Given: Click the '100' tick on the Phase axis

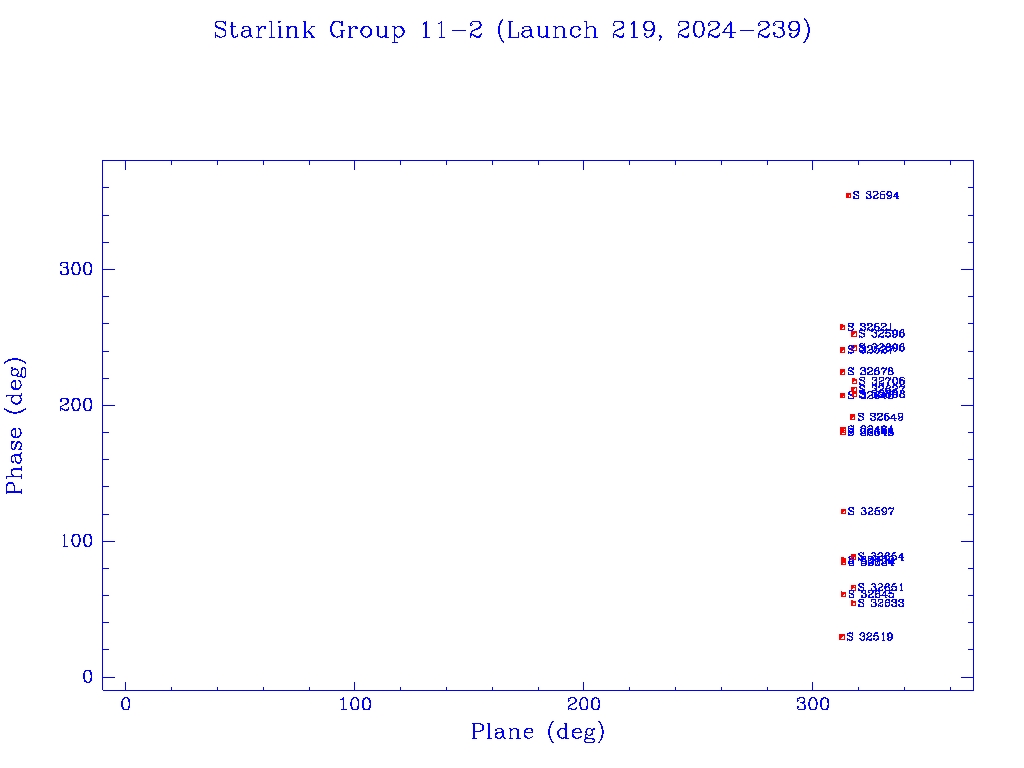Looking at the screenshot, I should [76, 541].
